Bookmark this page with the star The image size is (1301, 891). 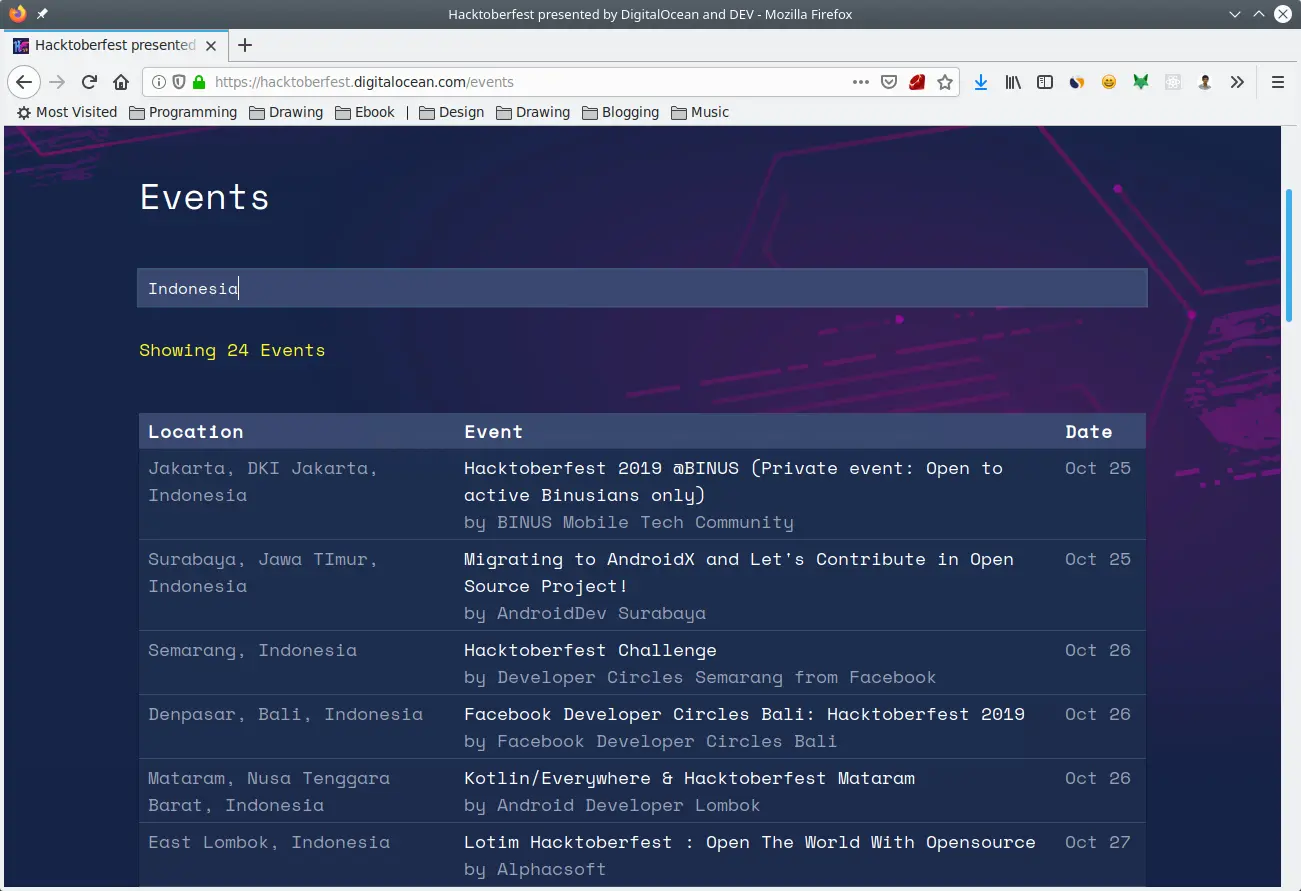click(x=945, y=82)
